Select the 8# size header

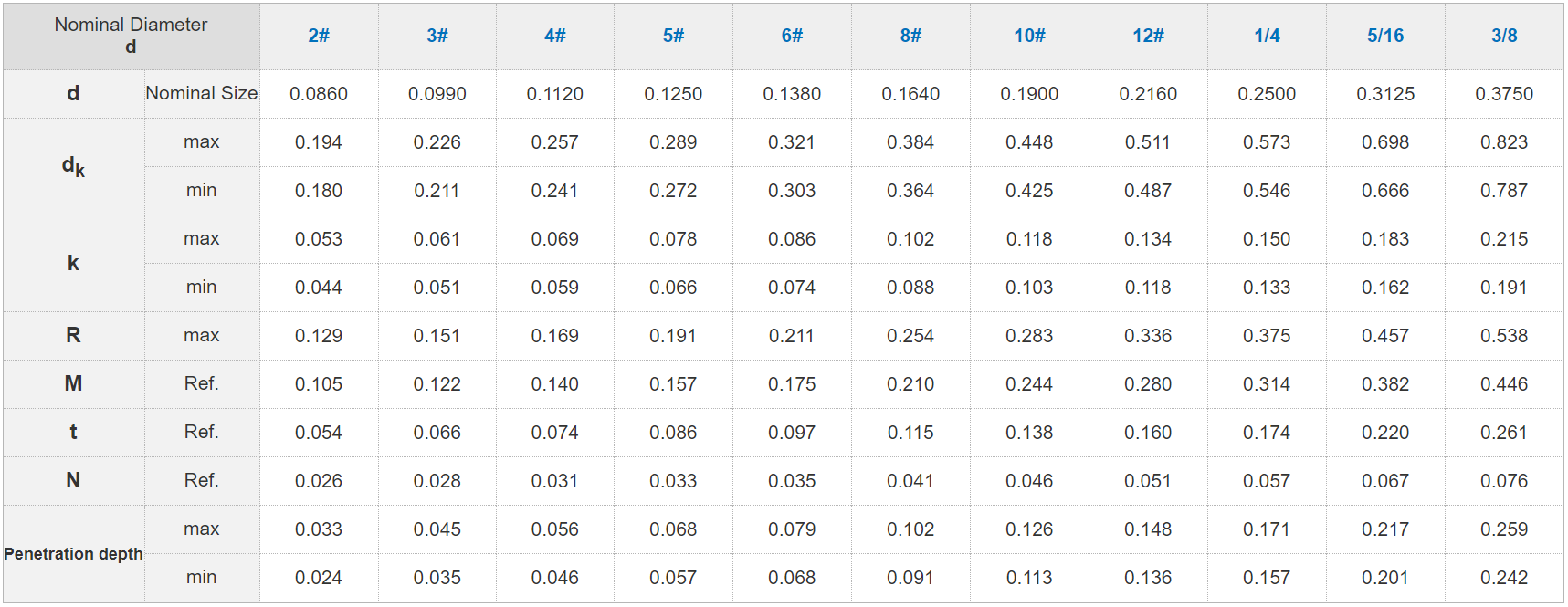pyautogui.click(x=910, y=36)
